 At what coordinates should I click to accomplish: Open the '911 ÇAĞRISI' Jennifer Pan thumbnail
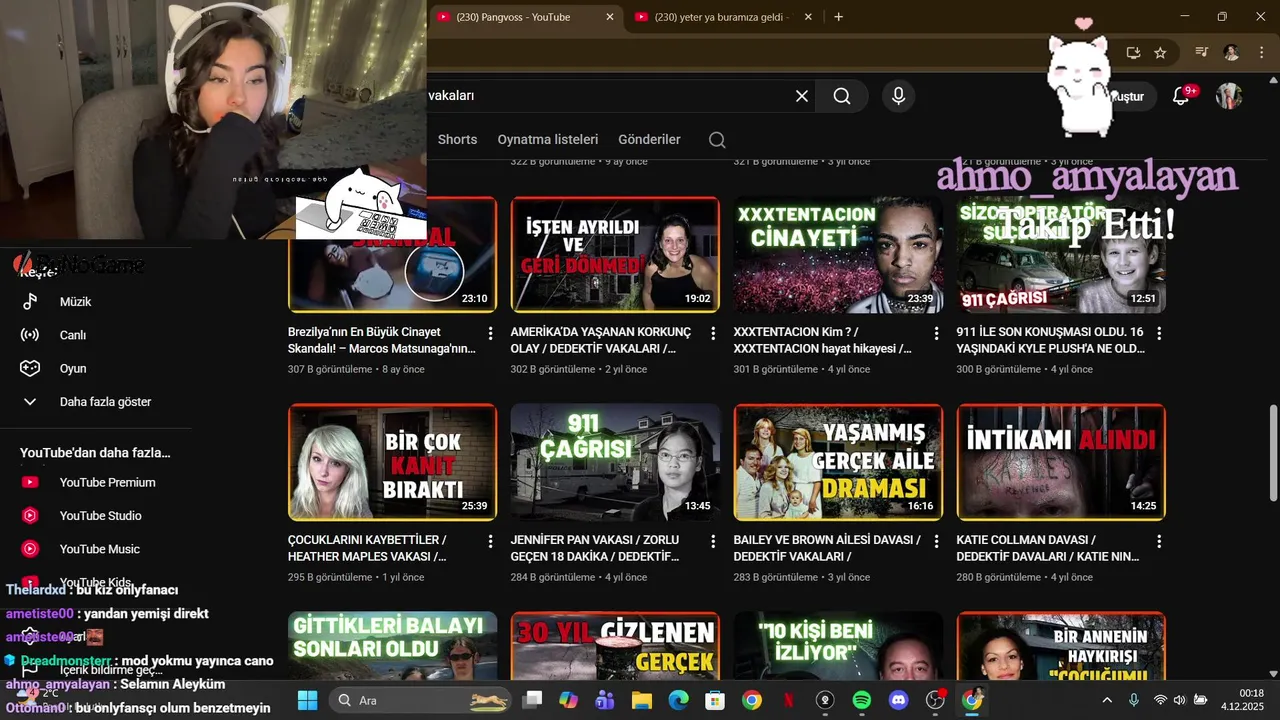pos(615,462)
